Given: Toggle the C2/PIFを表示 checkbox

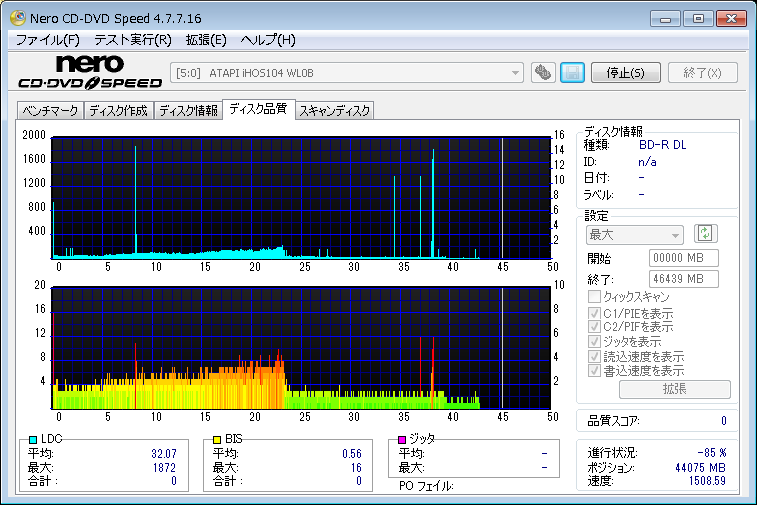Looking at the screenshot, I should pos(594,327).
